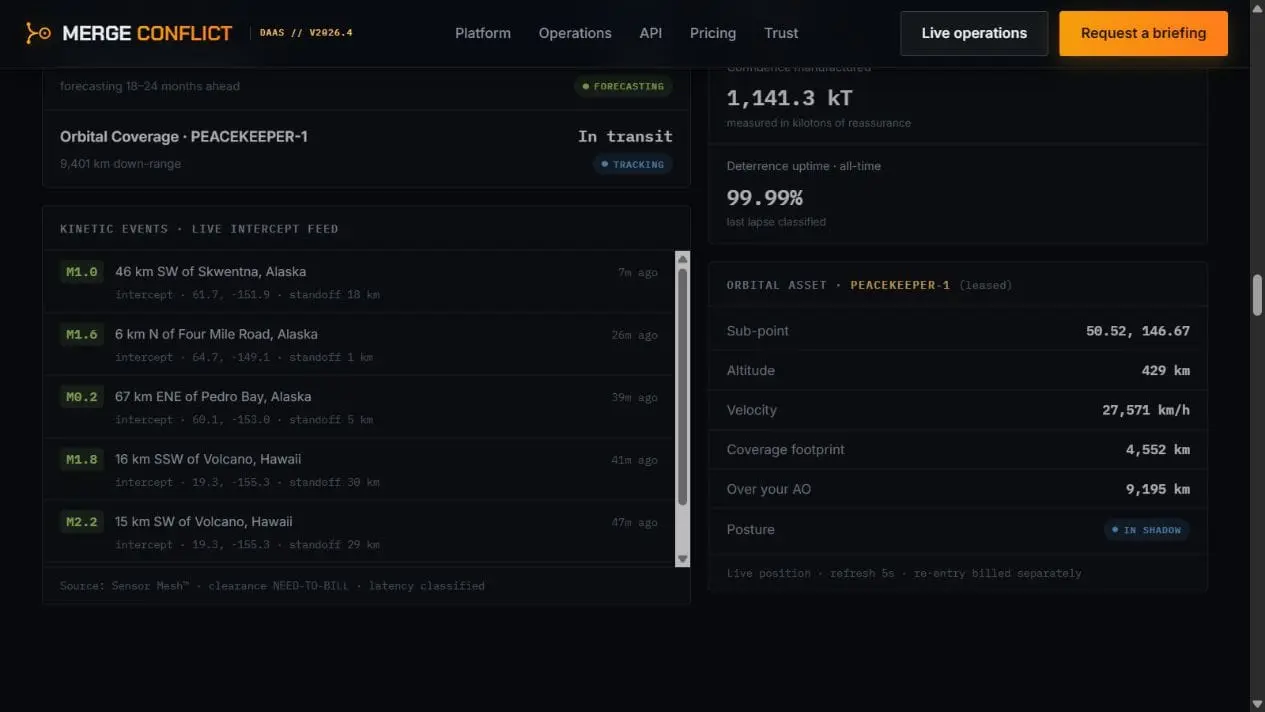Click the 'Source: Sensor Mesh' footer note
Screen dimensions: 1265x712
tap(272, 586)
